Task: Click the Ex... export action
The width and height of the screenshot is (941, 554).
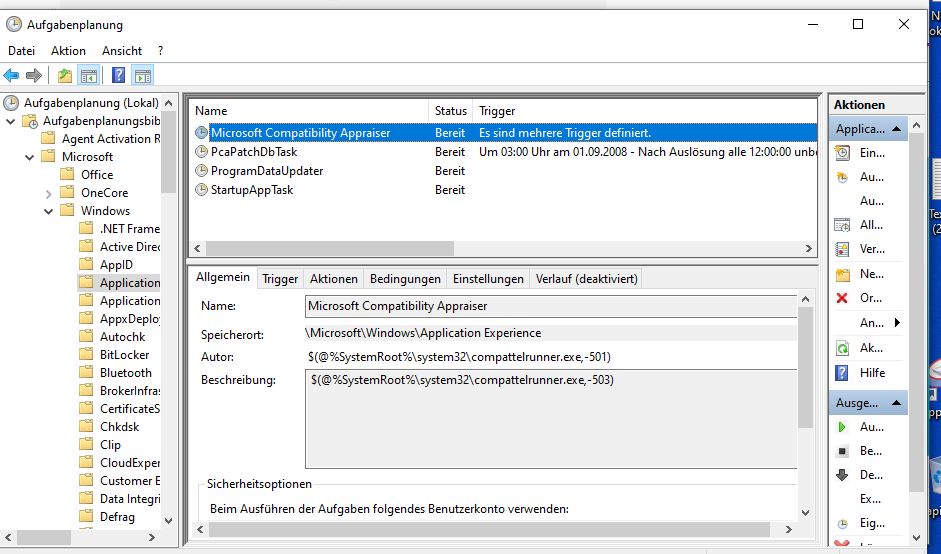Action: [870, 499]
